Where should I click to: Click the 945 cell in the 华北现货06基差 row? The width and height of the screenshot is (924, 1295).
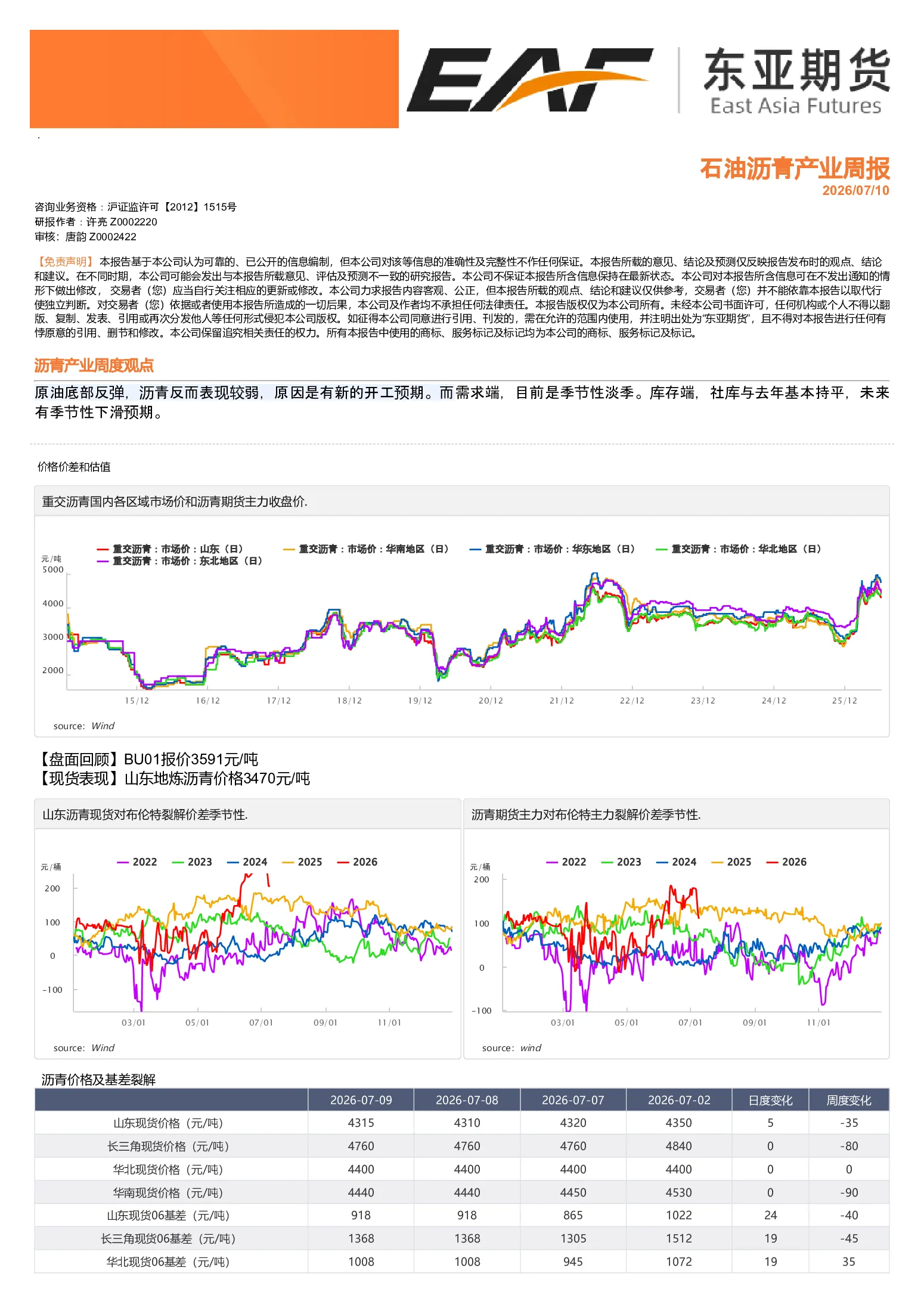[573, 1262]
